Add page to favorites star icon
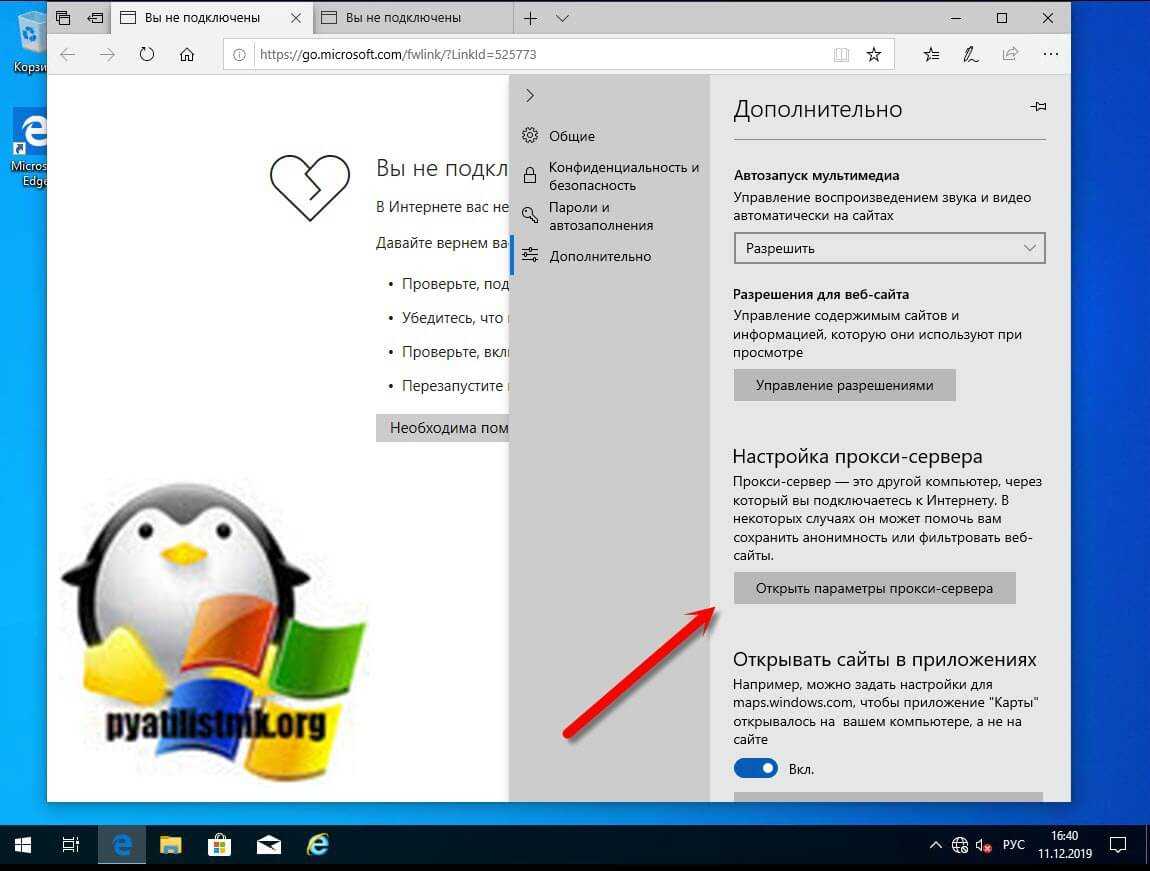1150x871 pixels. coord(873,55)
